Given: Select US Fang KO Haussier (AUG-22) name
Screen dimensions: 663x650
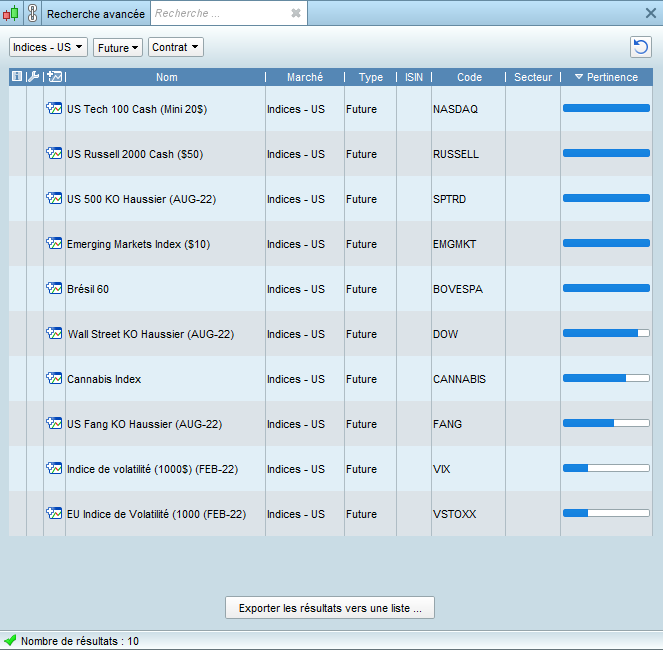Looking at the screenshot, I should [x=144, y=424].
